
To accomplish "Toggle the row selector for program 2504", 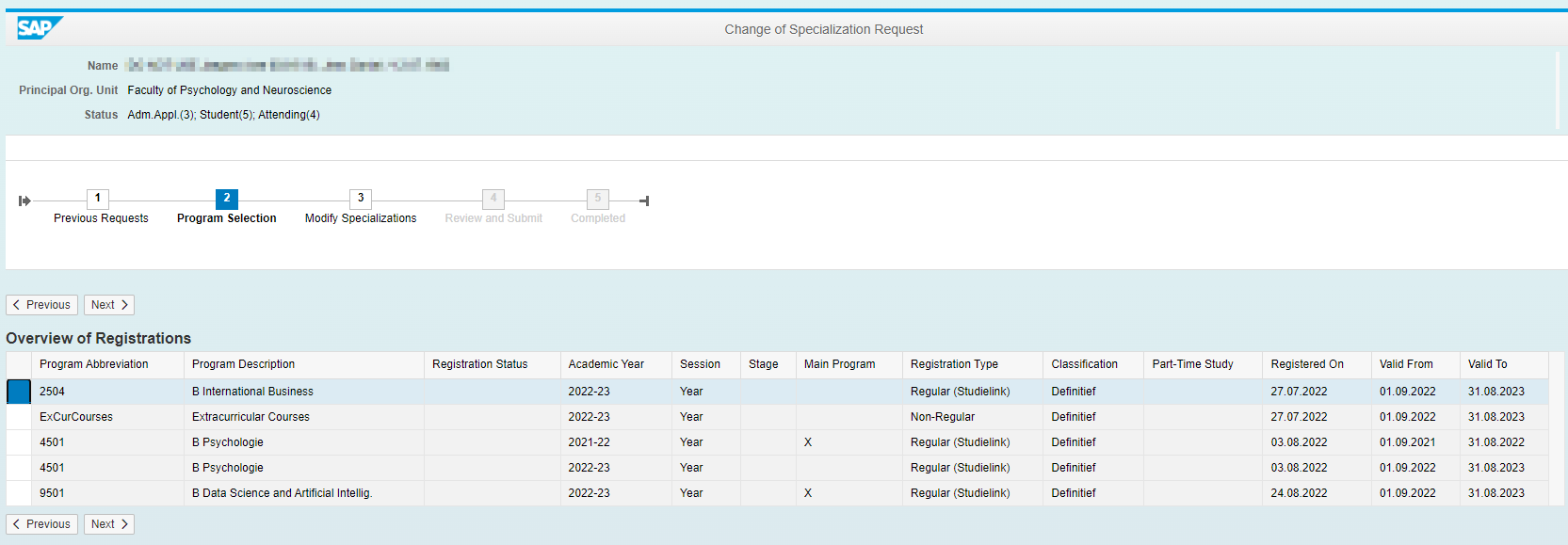I will 19,392.
